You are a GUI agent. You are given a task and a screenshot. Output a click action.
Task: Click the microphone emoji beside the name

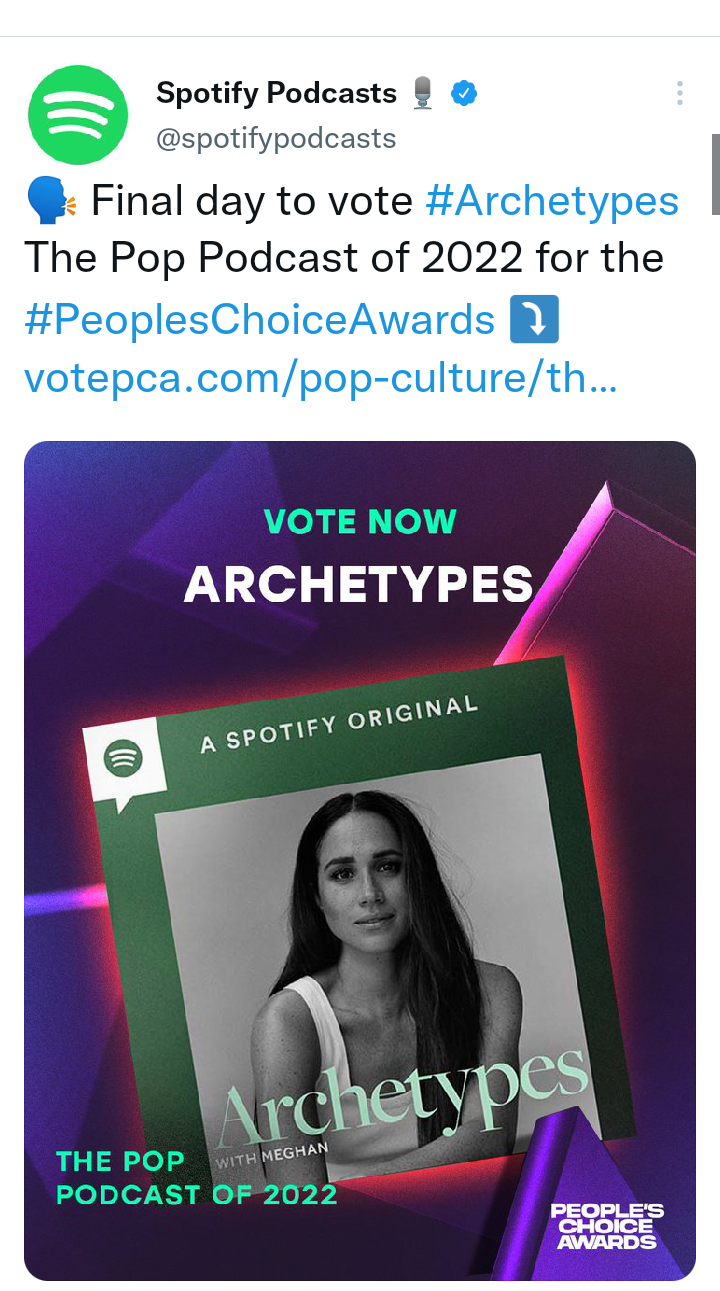pos(424,94)
